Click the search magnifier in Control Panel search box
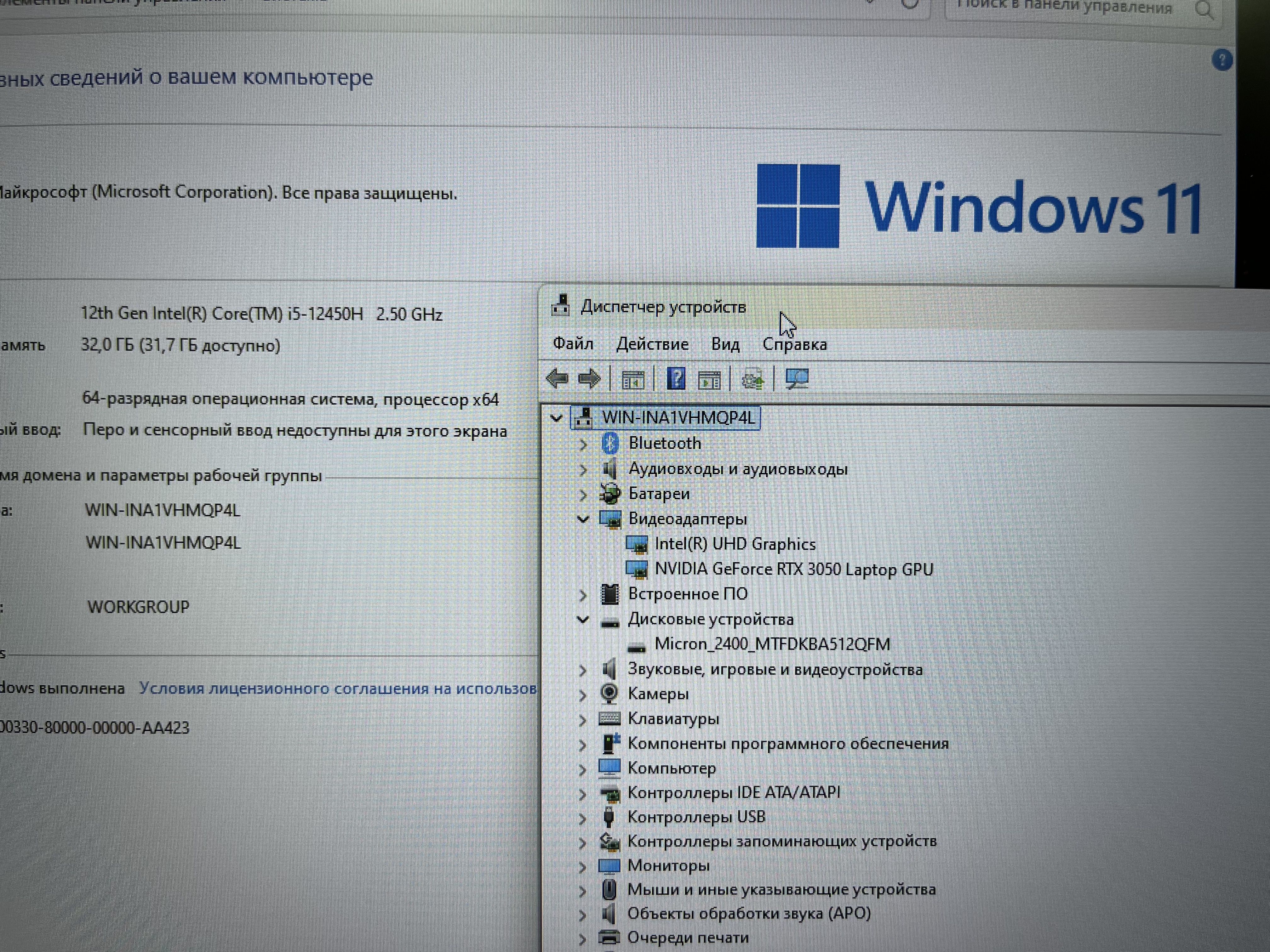This screenshot has height=952, width=1270. coord(1204,10)
